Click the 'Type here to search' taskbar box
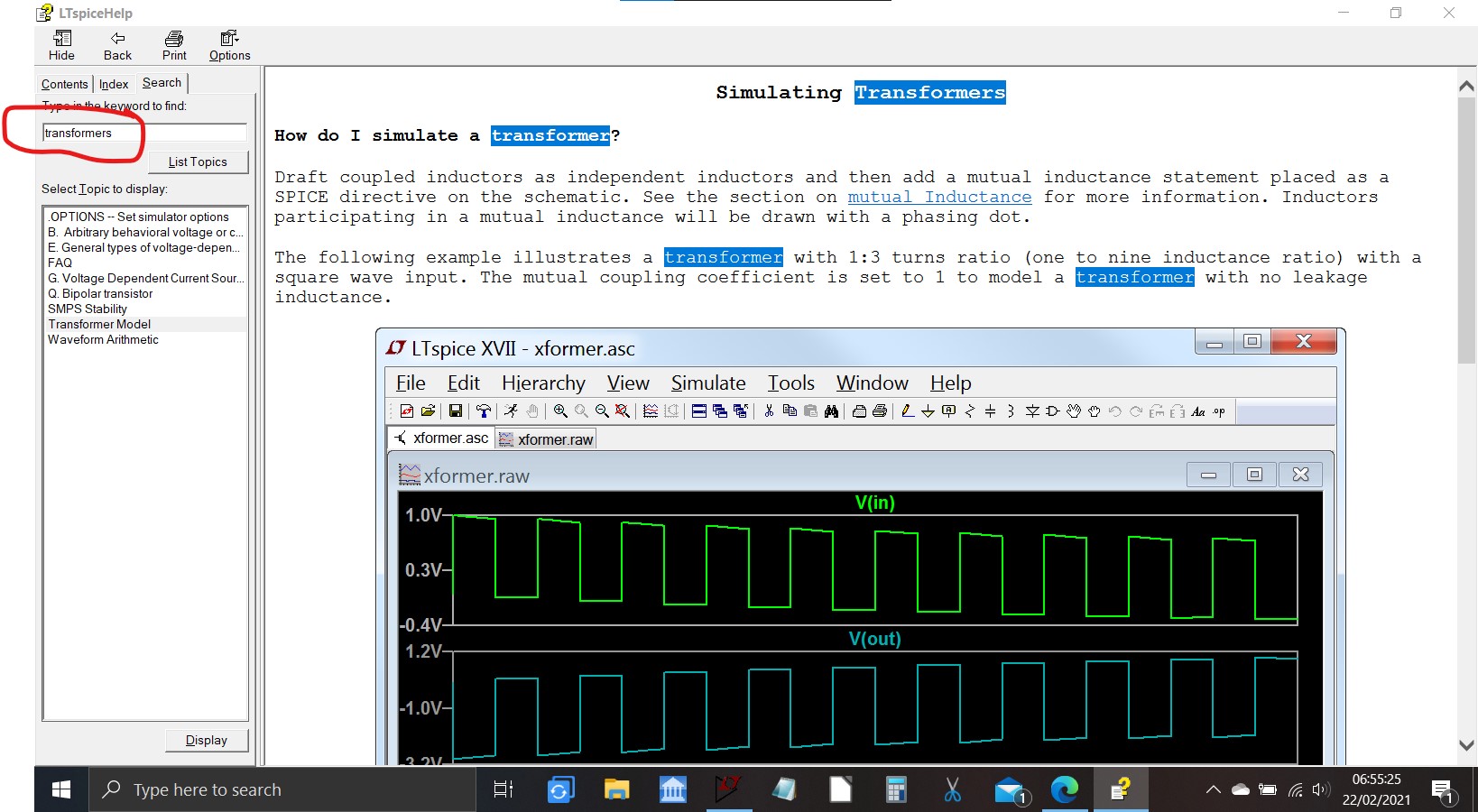The width and height of the screenshot is (1478, 812). pyautogui.click(x=282, y=789)
